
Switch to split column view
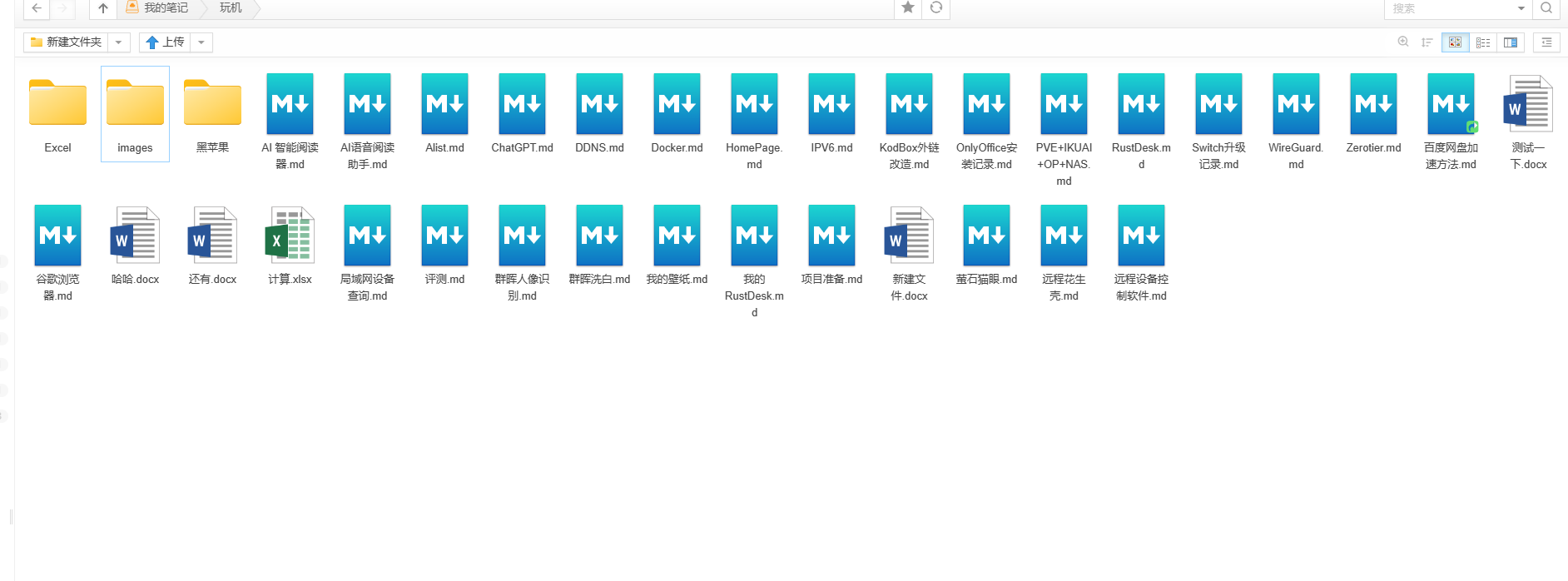tap(1511, 42)
